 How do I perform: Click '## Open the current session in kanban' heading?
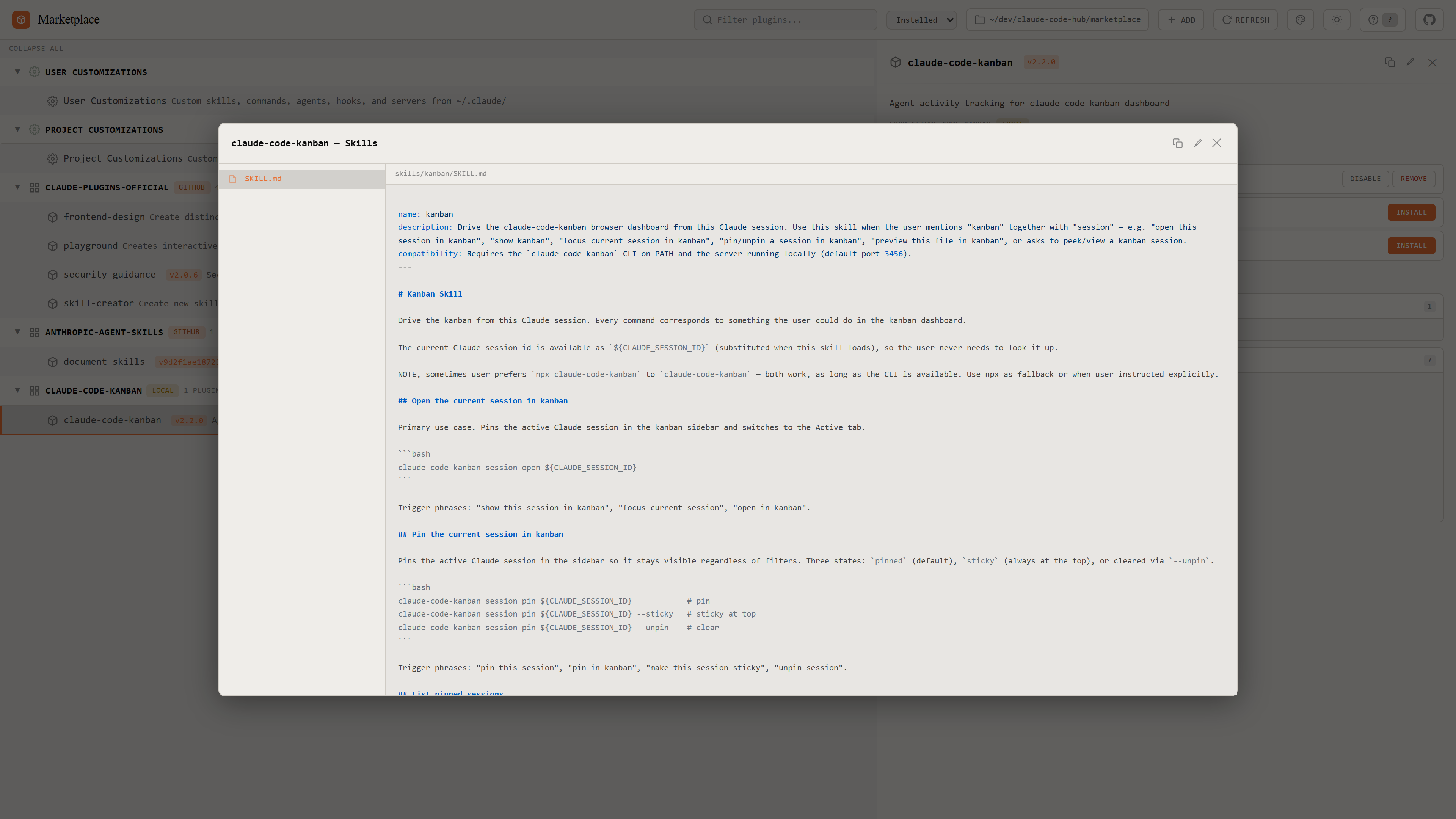[x=483, y=401]
